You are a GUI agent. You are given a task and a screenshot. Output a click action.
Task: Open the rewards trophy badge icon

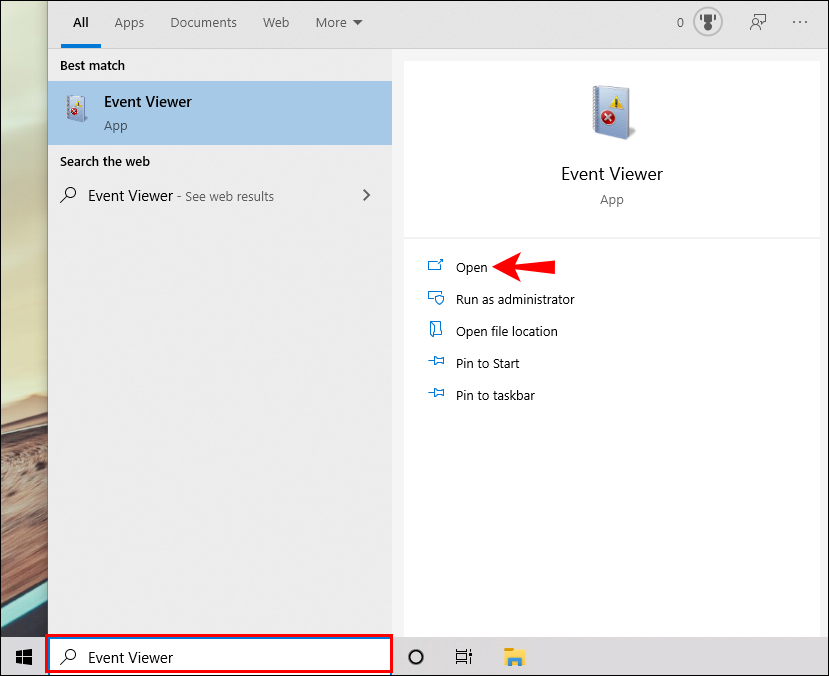point(708,22)
